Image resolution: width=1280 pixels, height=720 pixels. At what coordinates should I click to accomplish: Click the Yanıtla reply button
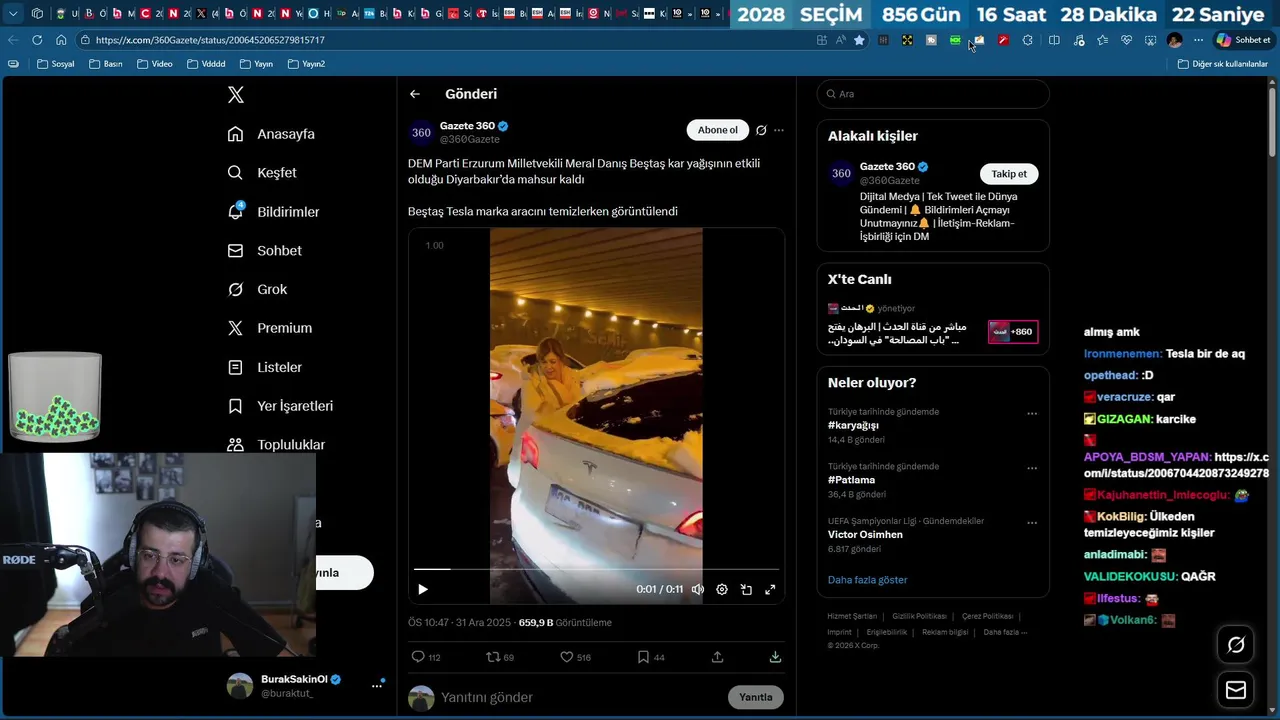click(x=756, y=697)
